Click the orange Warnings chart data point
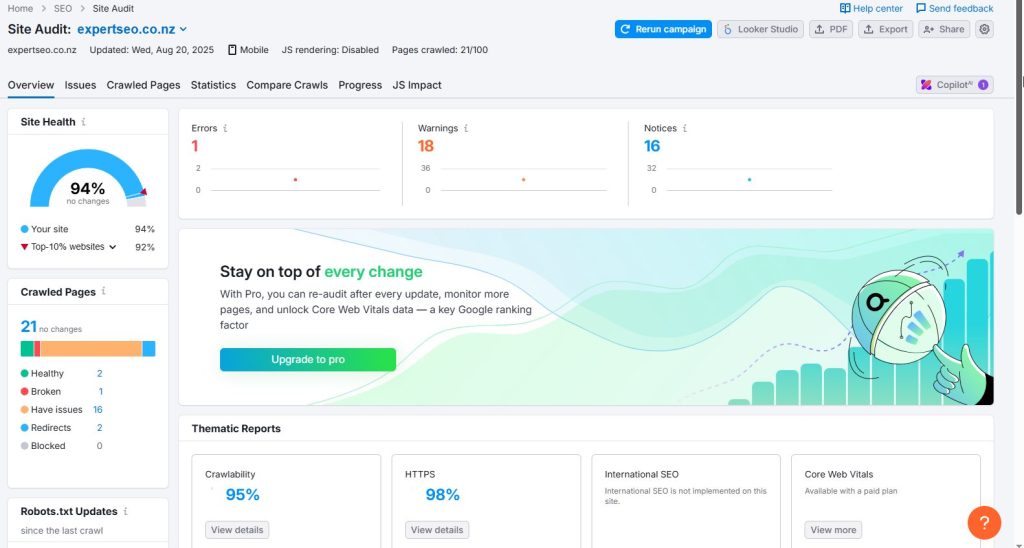 [523, 180]
